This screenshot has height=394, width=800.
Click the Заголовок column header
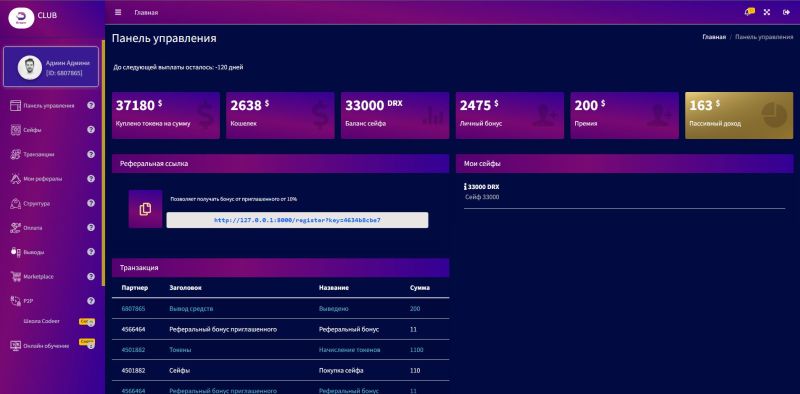point(185,288)
